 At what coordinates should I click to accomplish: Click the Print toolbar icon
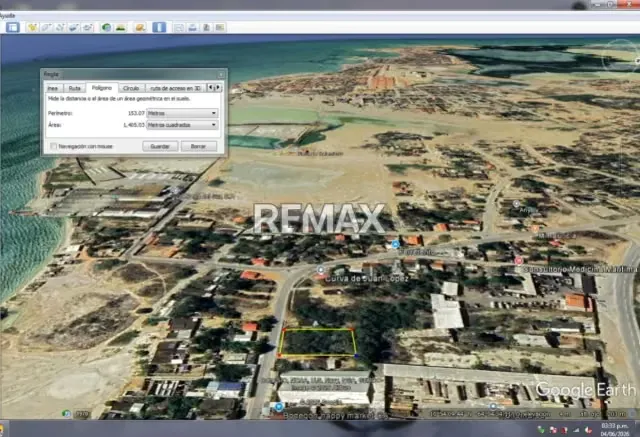coord(193,28)
